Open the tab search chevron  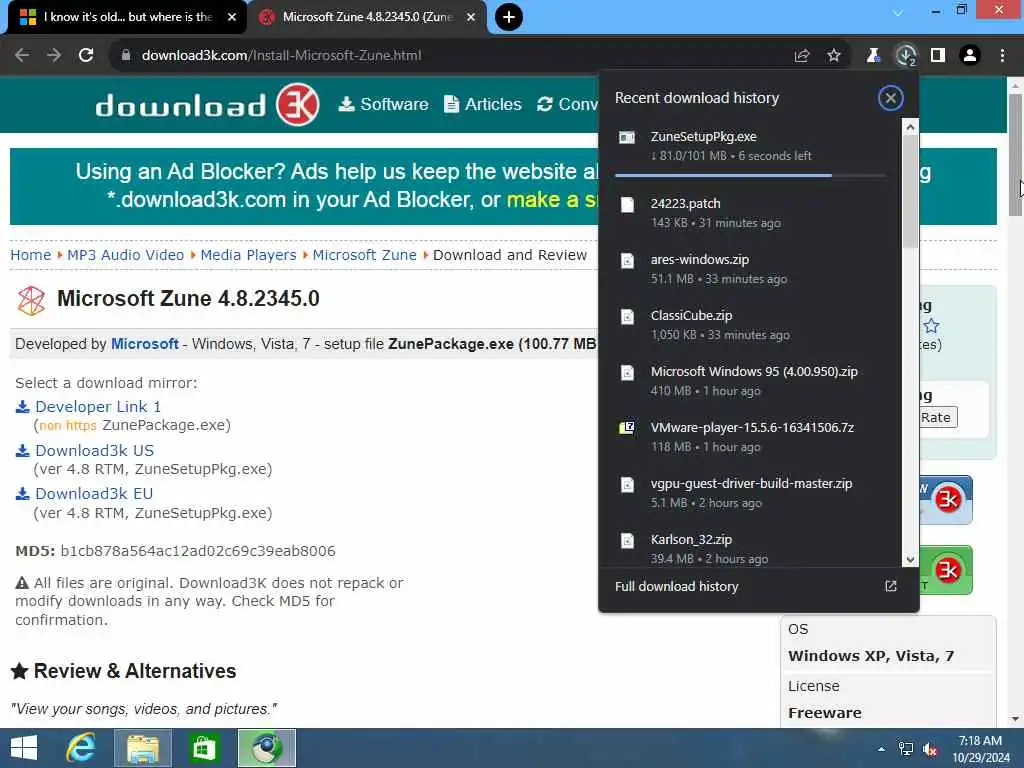[x=898, y=12]
